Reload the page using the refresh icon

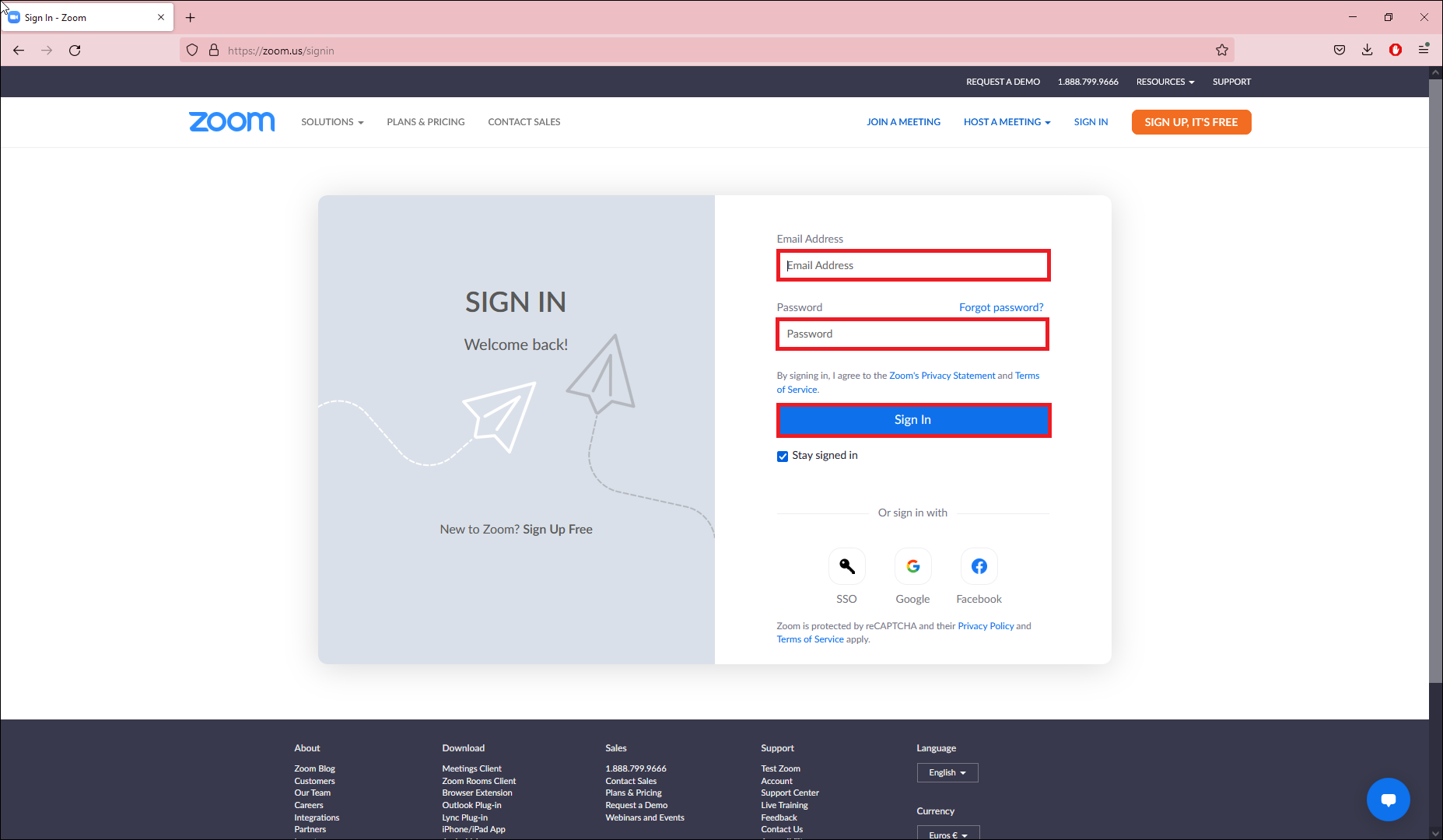[75, 51]
